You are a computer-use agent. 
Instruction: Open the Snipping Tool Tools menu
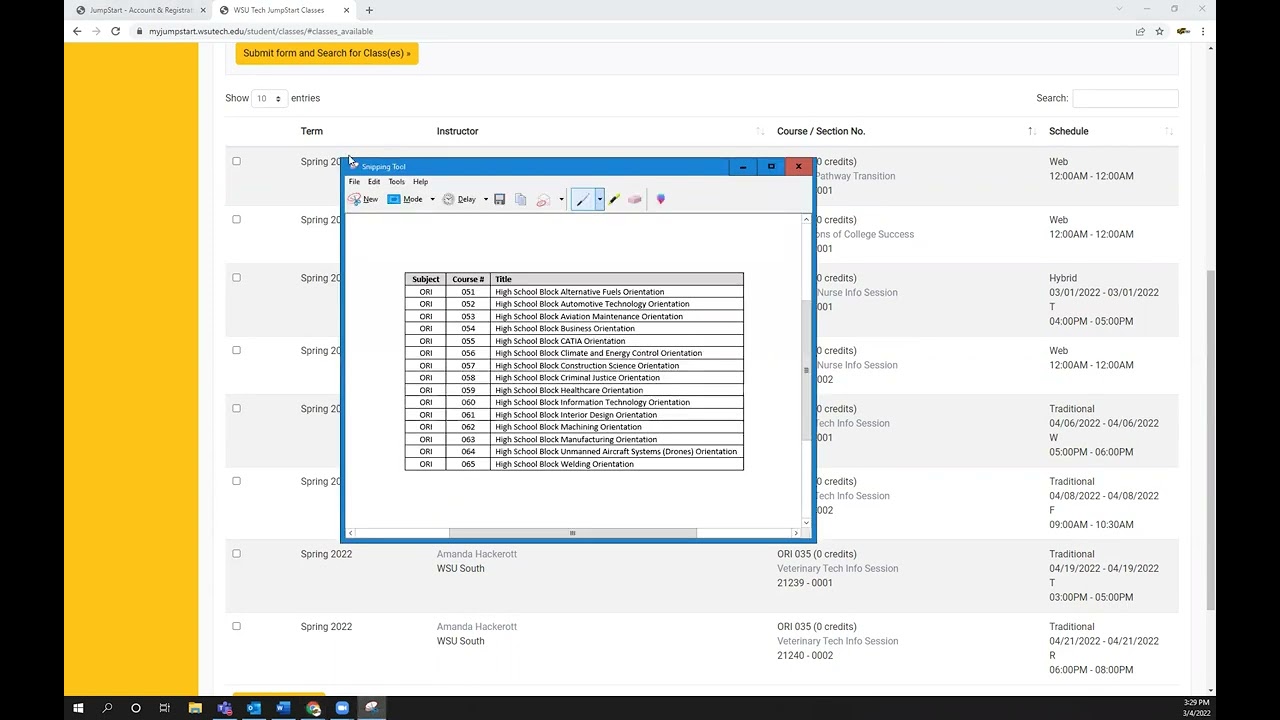tap(397, 182)
